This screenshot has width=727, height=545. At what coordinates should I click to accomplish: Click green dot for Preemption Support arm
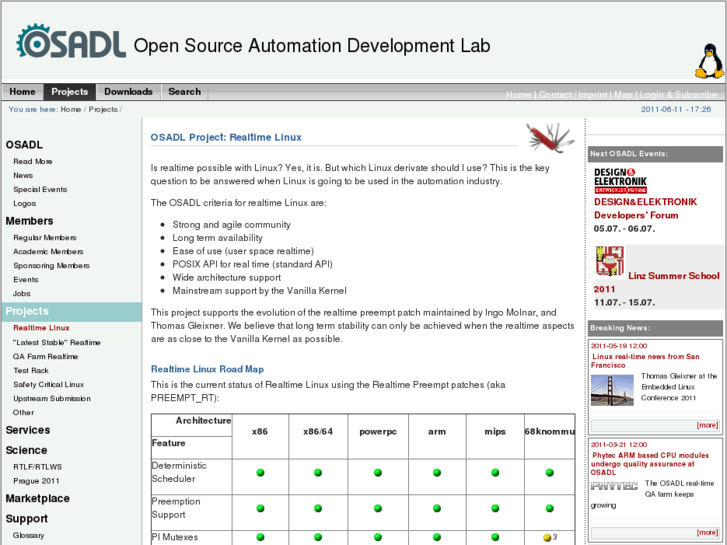coord(437,508)
